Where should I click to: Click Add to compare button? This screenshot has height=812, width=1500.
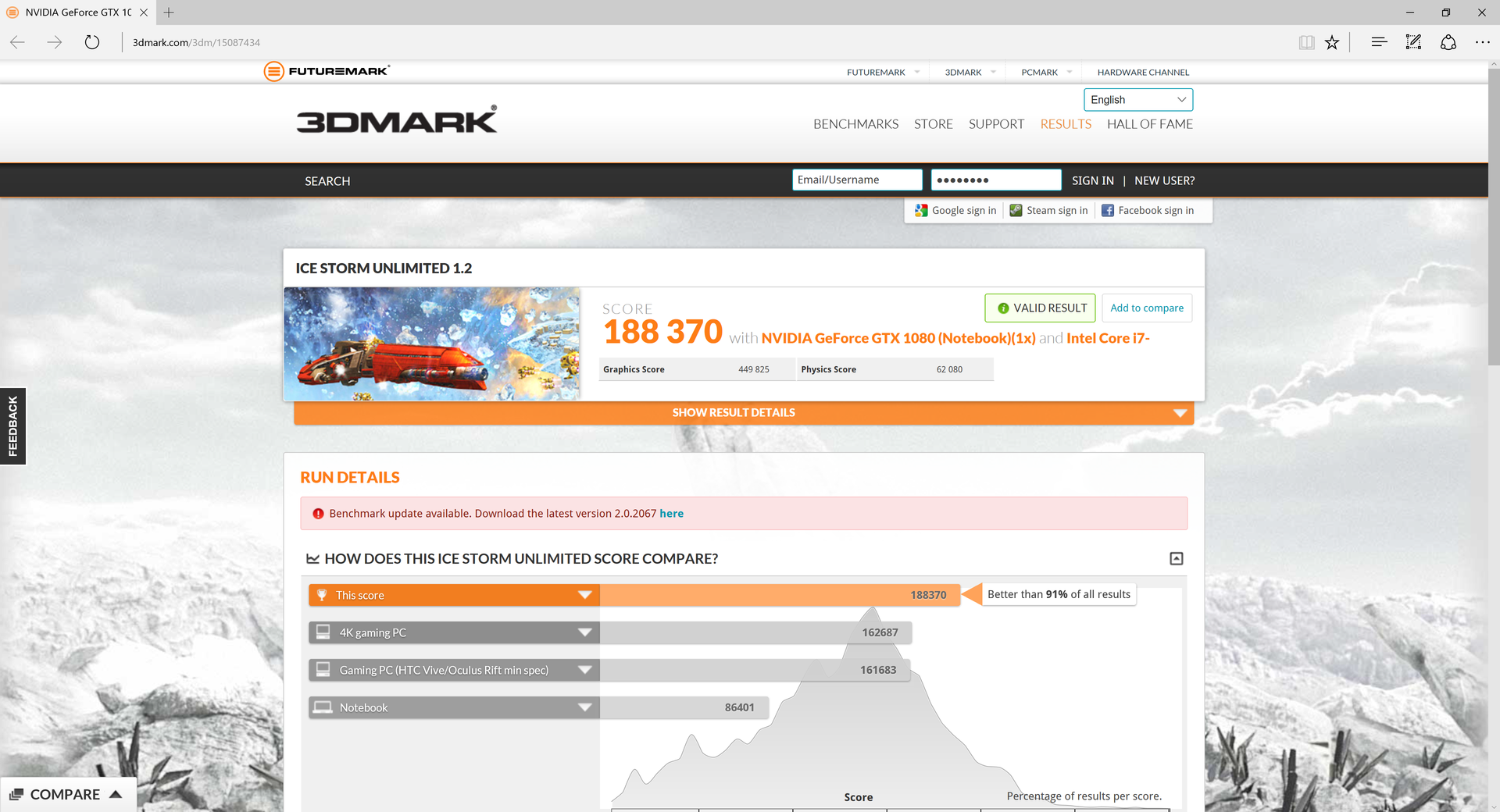1147,308
